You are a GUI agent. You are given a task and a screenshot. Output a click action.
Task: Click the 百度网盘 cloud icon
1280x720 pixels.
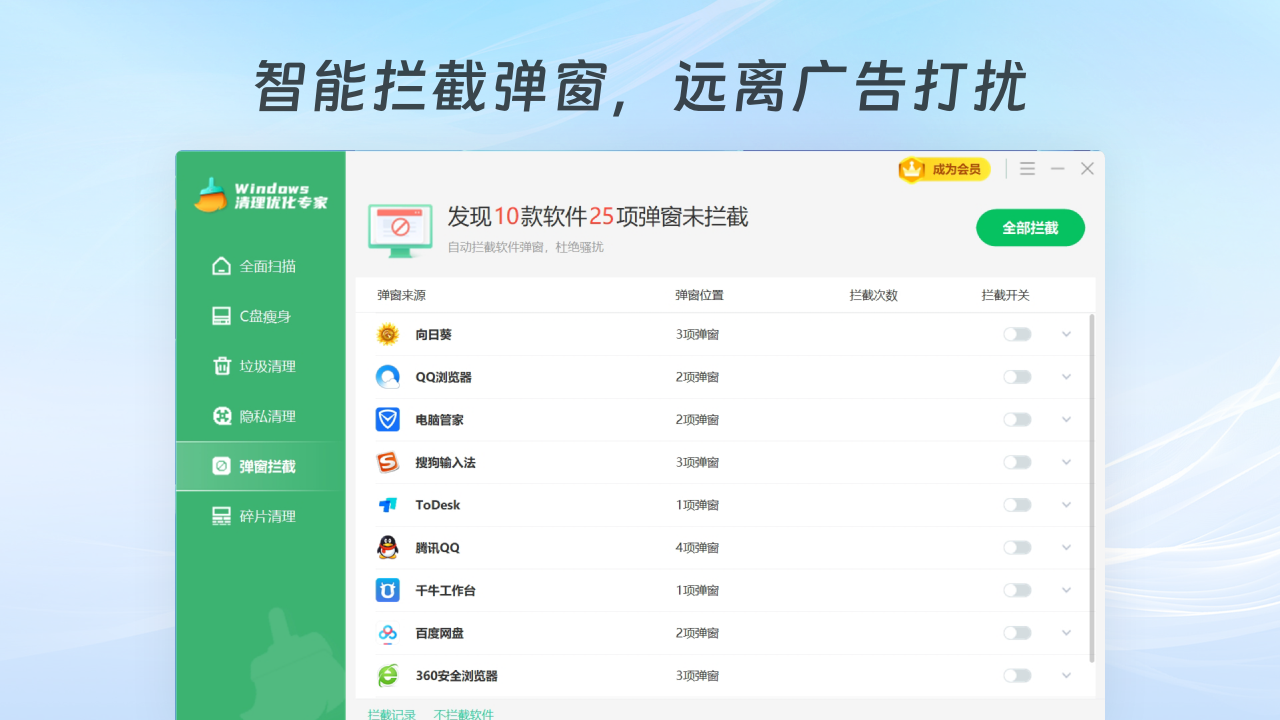tap(387, 633)
